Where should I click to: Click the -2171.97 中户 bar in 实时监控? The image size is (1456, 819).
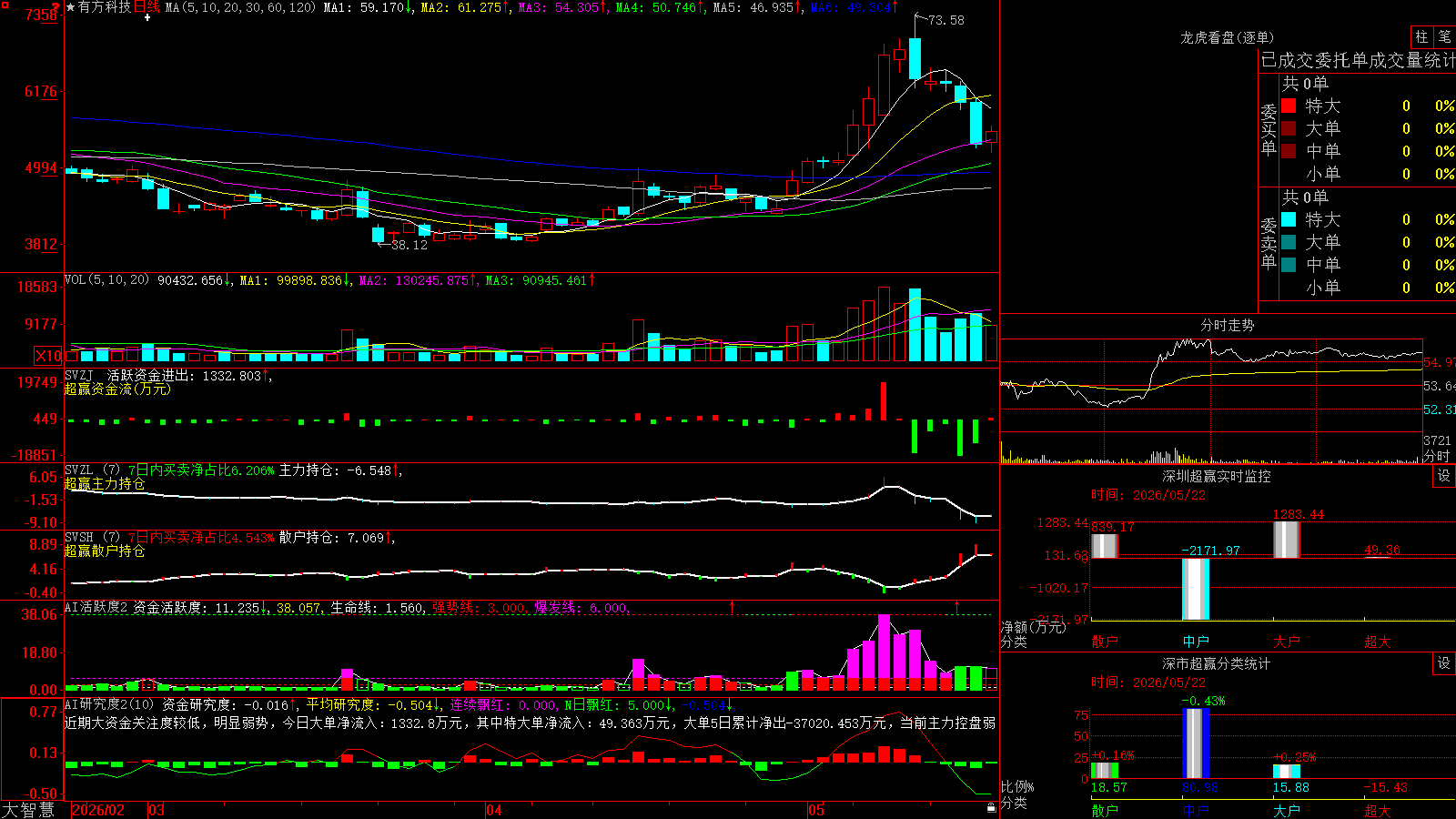click(1196, 590)
